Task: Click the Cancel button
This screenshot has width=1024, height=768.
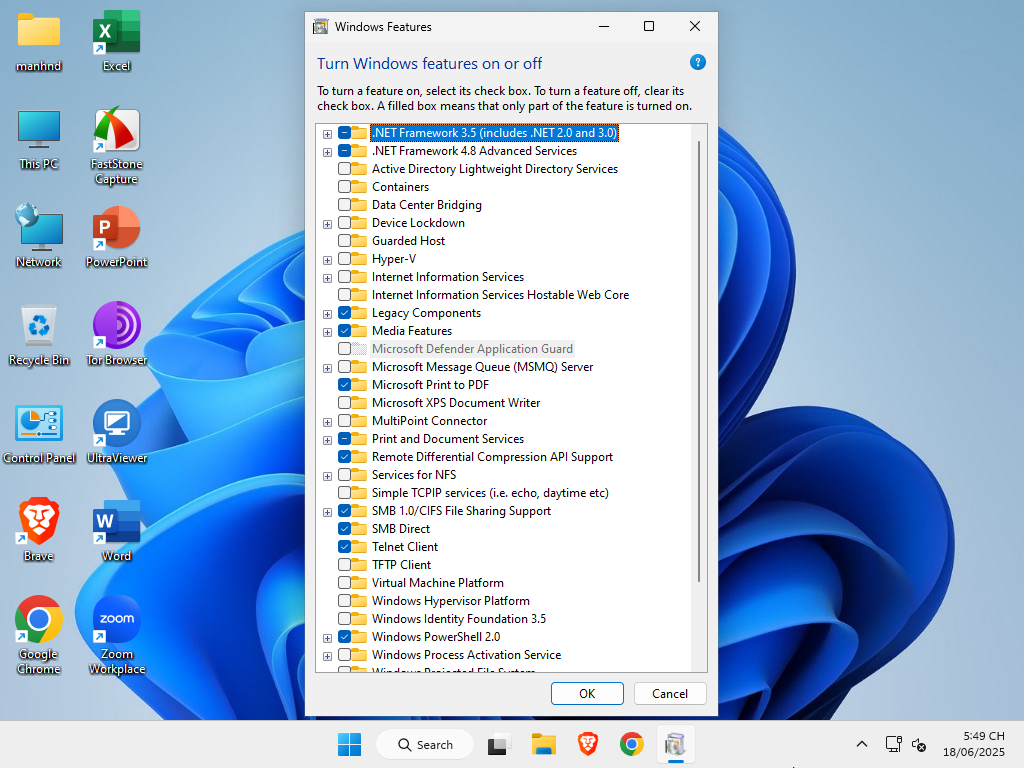Action: tap(669, 693)
